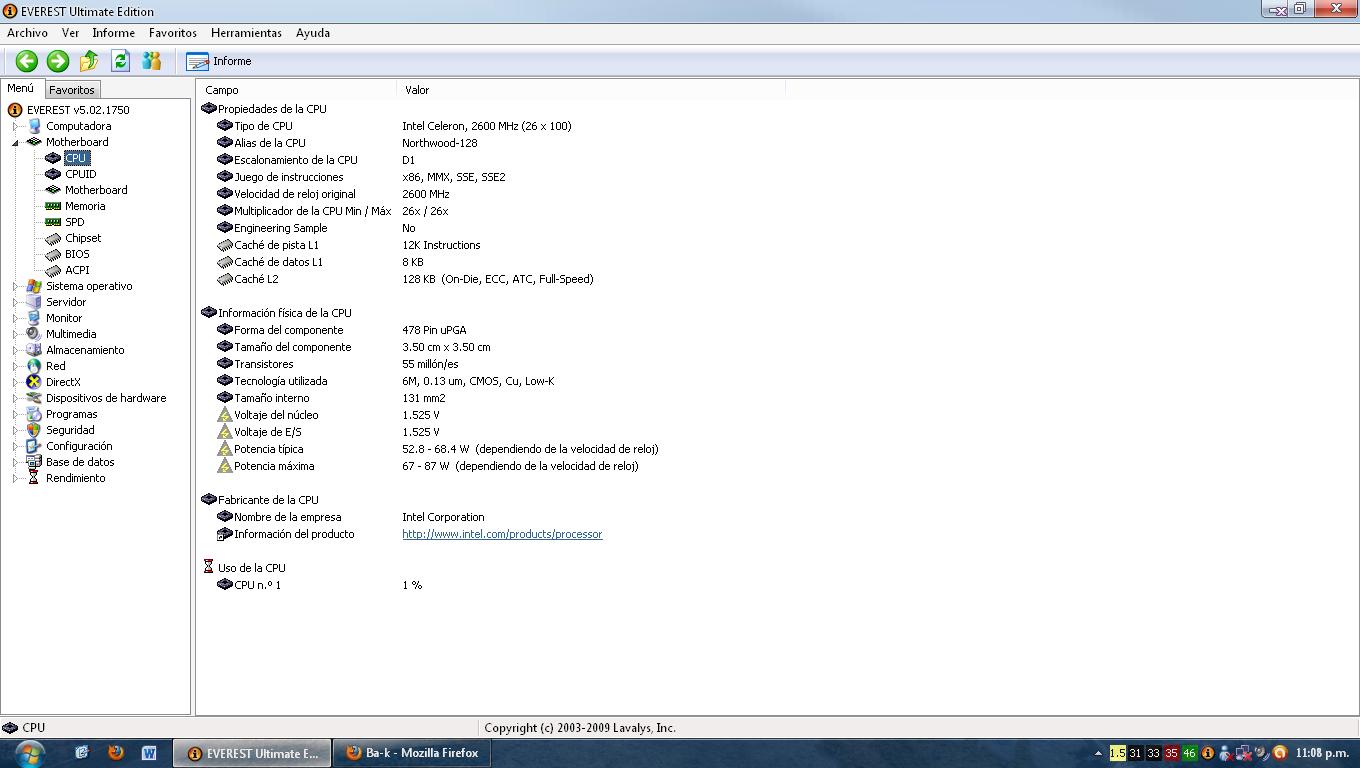Click the Red network icon in tree
The width and height of the screenshot is (1360, 768).
34,366
